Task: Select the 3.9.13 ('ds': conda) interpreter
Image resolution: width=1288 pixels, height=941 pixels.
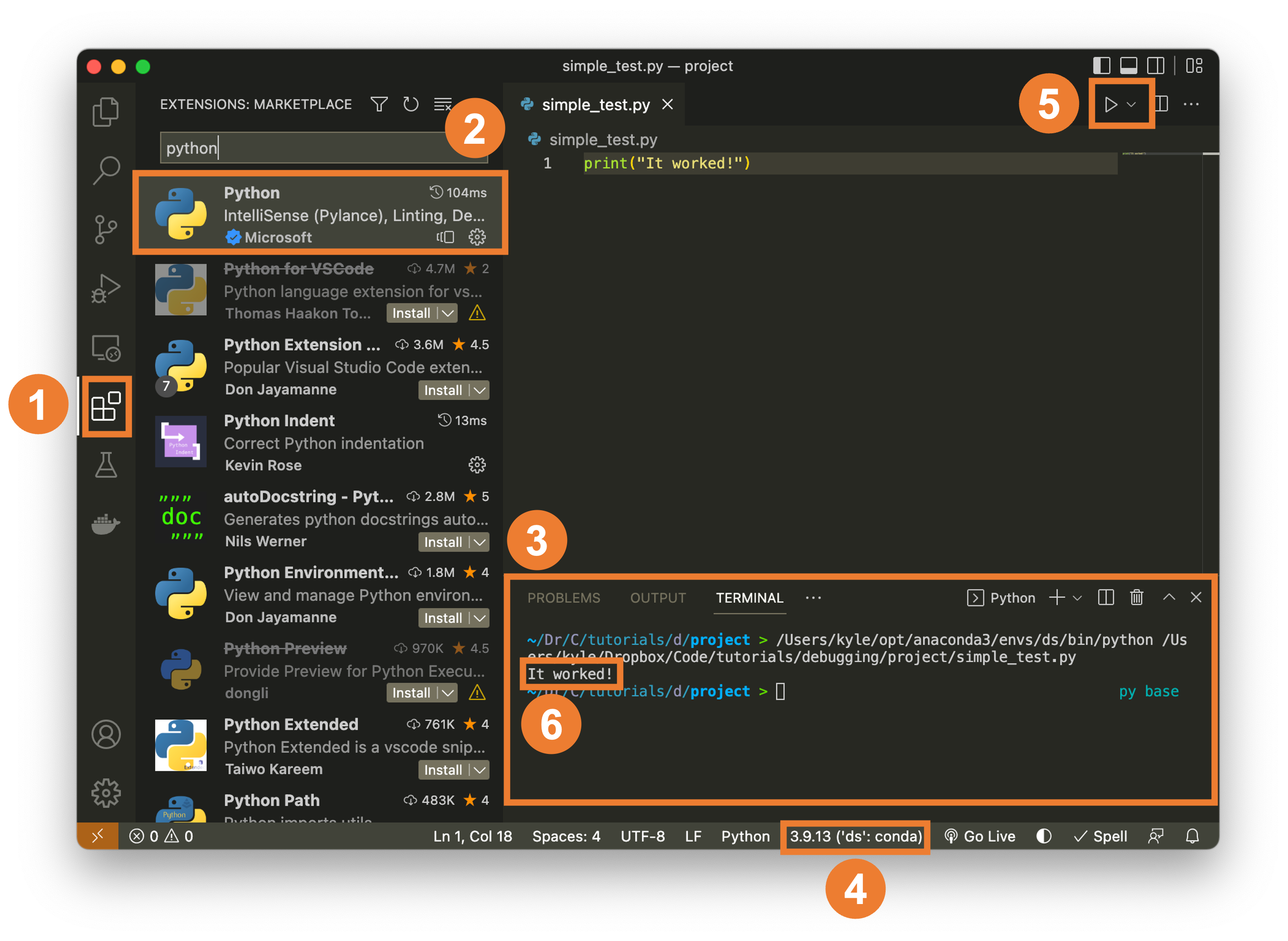Action: click(855, 836)
